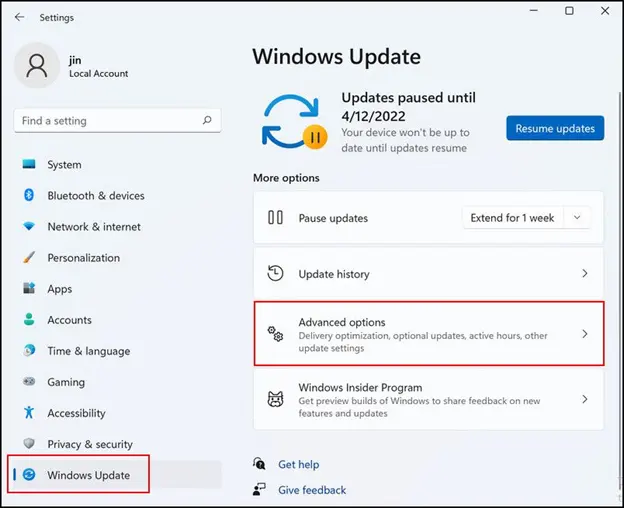624x508 pixels.
Task: Click the jin user avatar icon
Action: click(37, 66)
